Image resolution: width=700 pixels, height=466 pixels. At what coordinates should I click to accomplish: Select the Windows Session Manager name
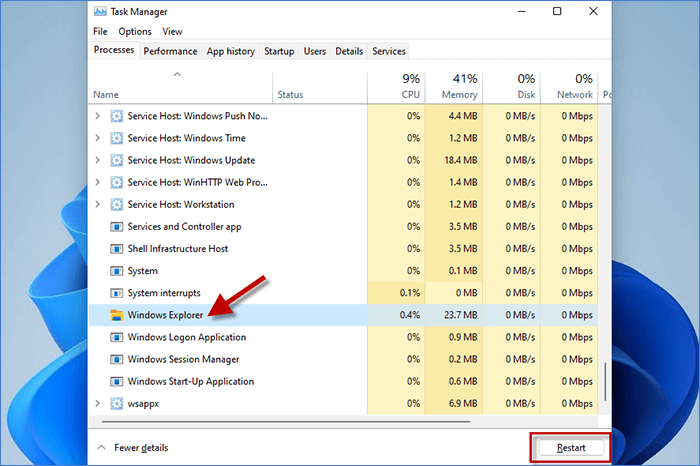[183, 359]
